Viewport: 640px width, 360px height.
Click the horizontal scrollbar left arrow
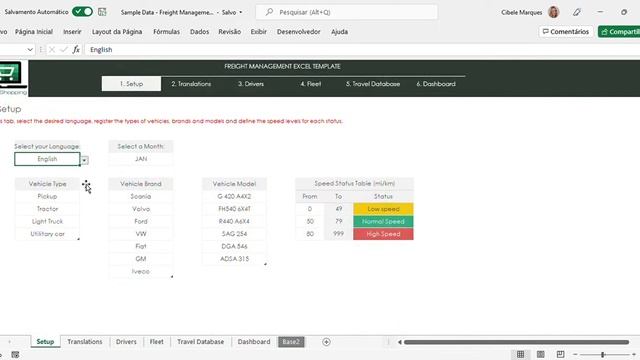(x=400, y=342)
